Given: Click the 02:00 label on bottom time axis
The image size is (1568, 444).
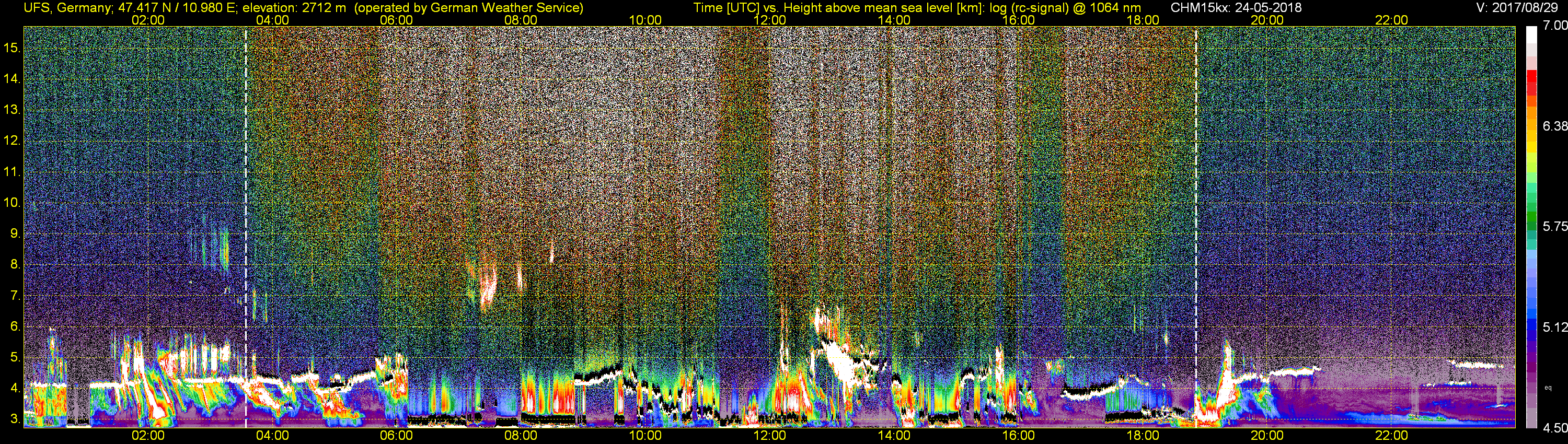Looking at the screenshot, I should pos(148,436).
